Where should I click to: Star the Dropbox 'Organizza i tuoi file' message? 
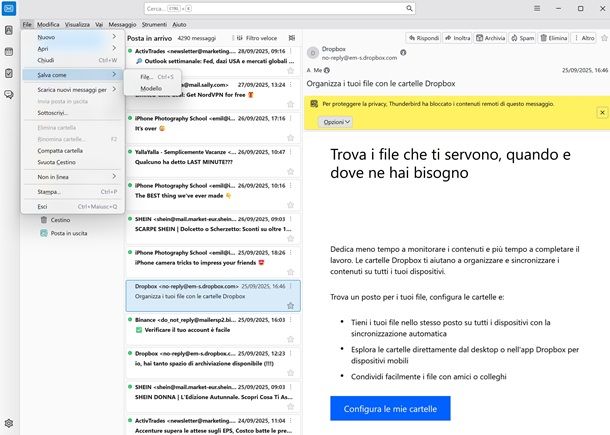290,306
